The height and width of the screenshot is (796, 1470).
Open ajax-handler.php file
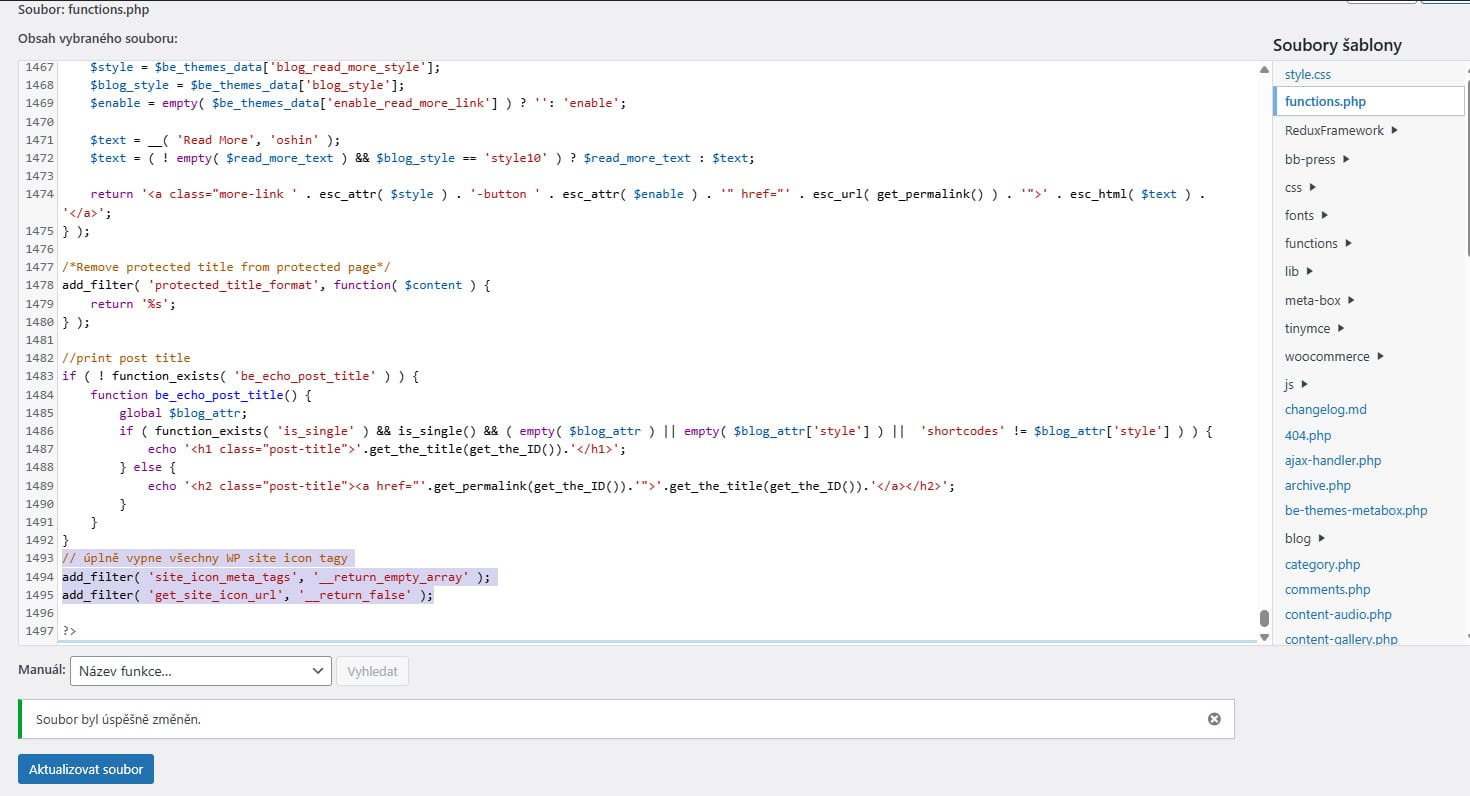(x=1332, y=460)
